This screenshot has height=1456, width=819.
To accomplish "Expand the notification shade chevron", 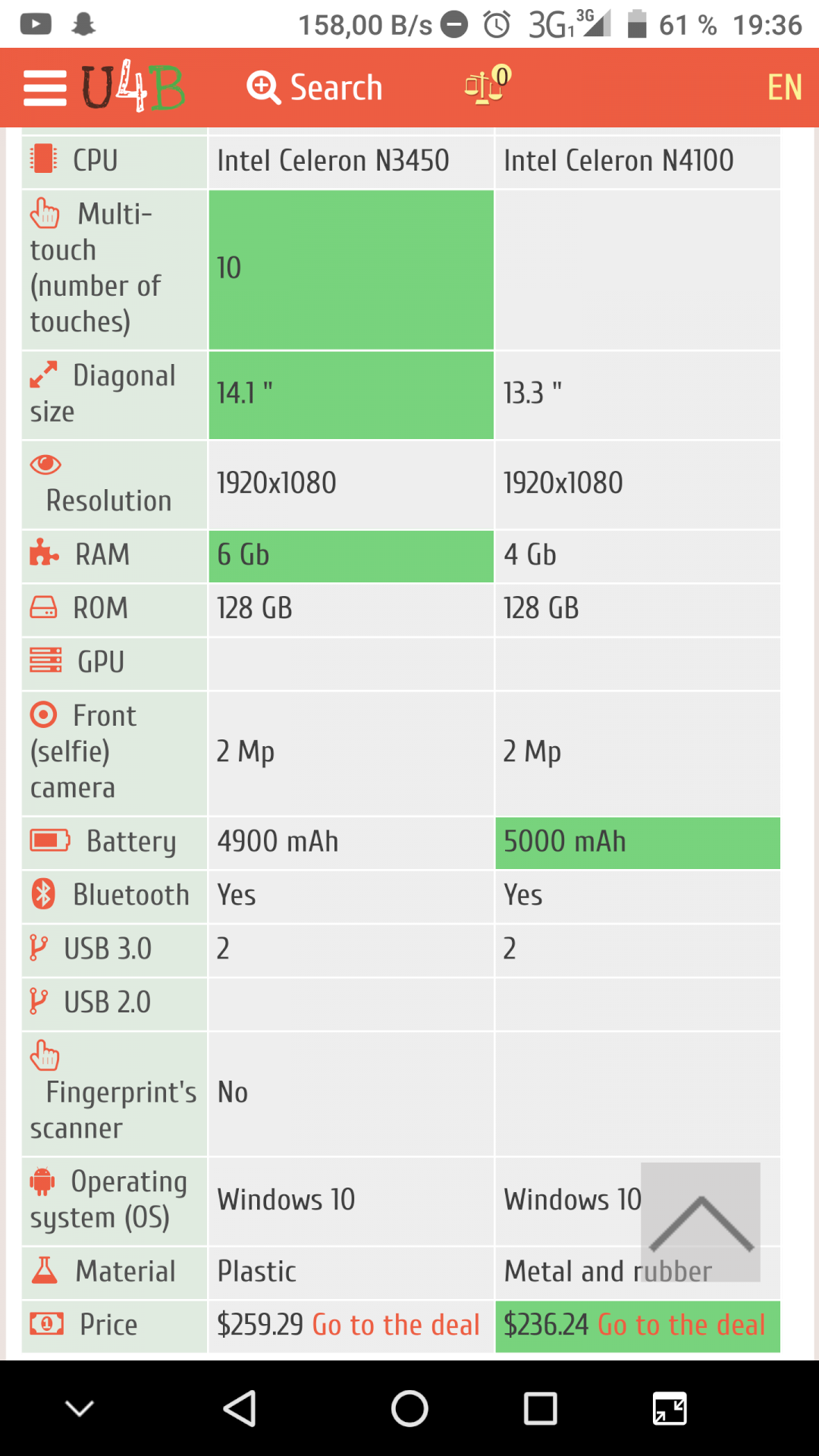I will click(x=79, y=1408).
